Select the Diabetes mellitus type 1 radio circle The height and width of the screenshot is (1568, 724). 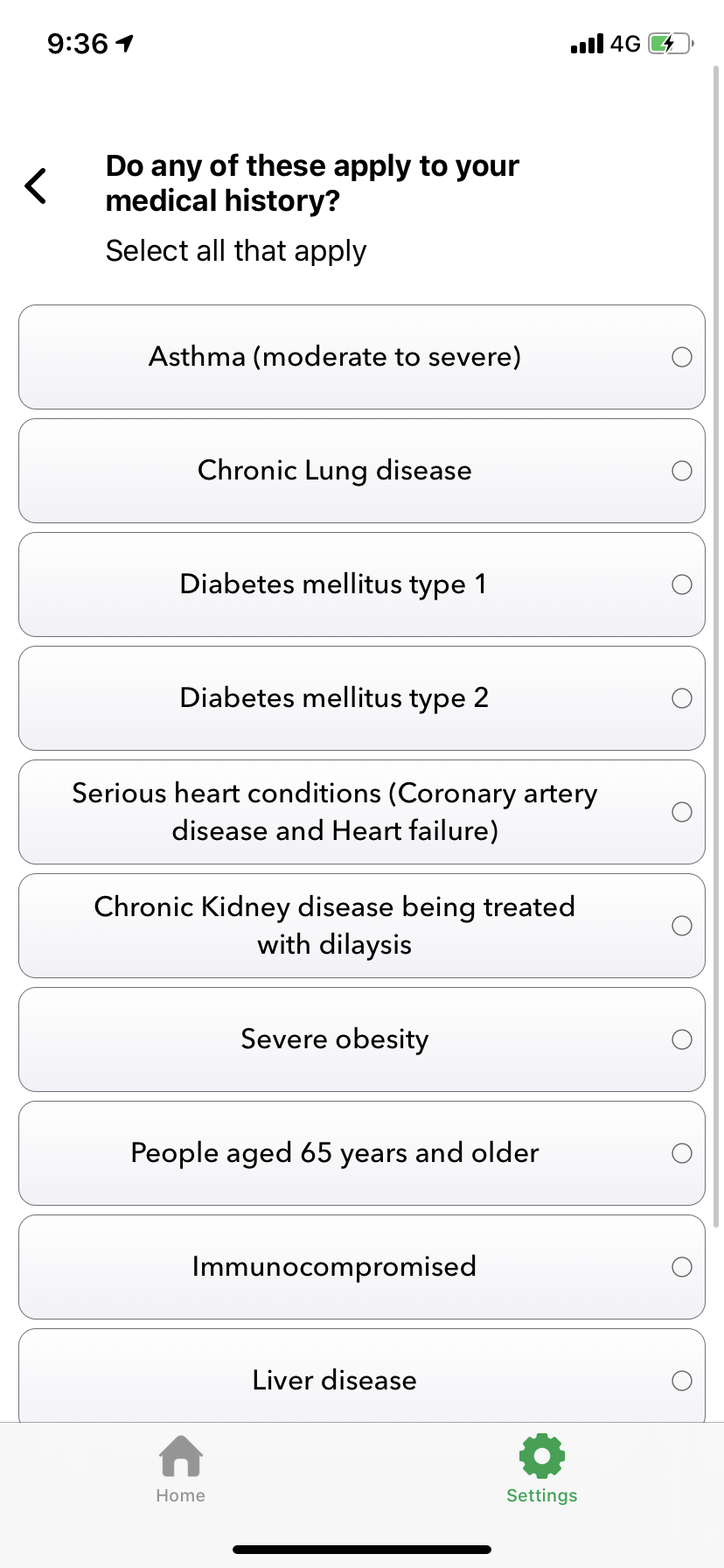[682, 584]
